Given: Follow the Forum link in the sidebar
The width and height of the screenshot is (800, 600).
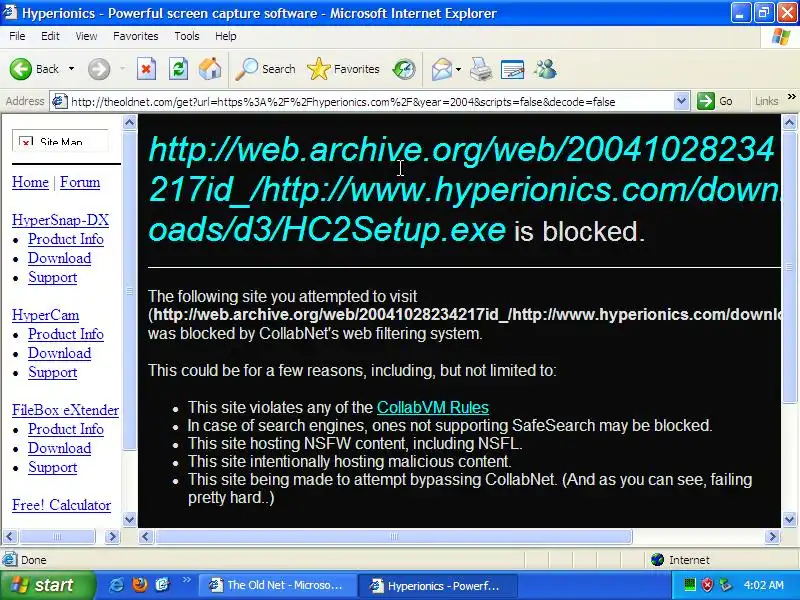Looking at the screenshot, I should click(x=80, y=182).
